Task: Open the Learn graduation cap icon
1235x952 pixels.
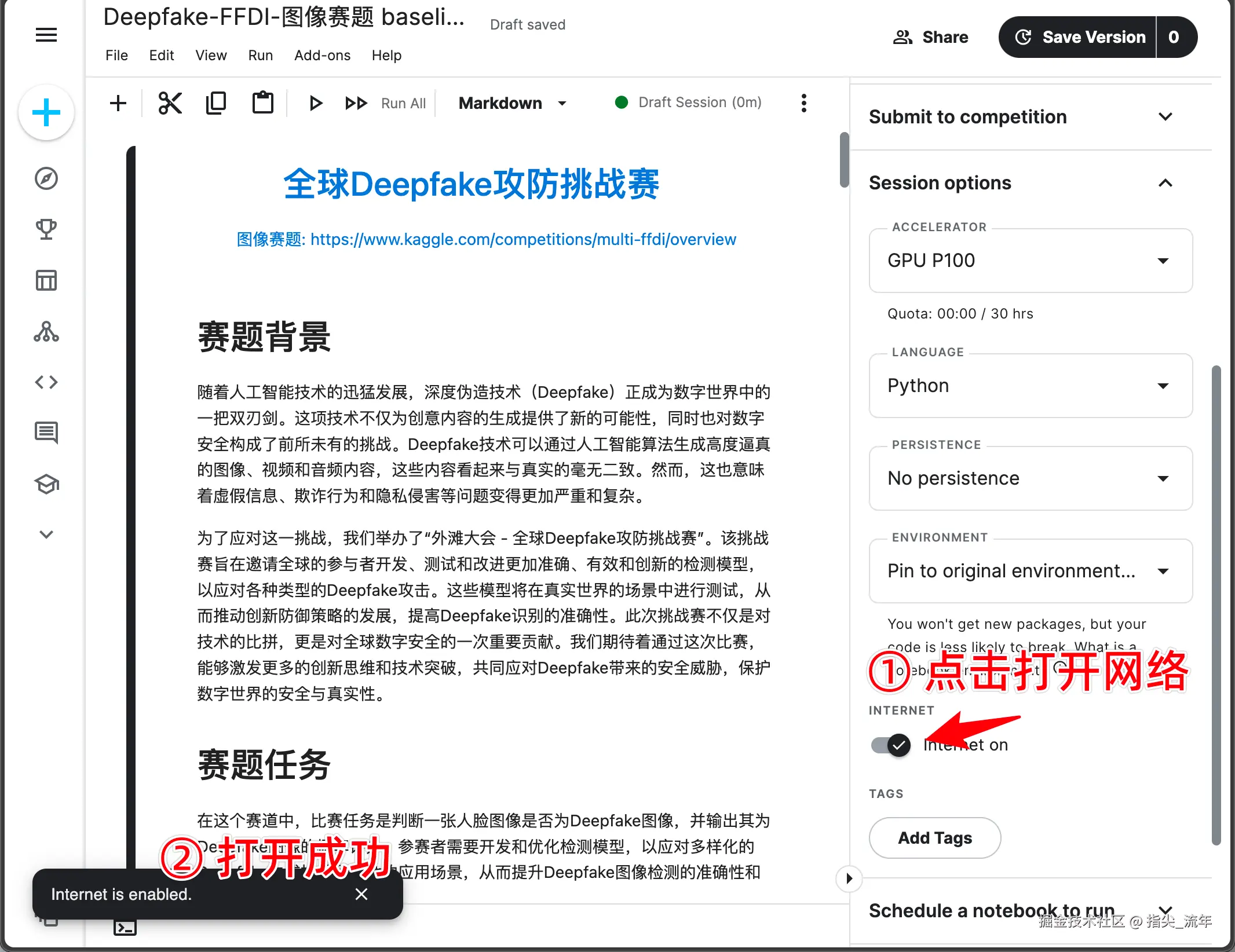Action: pos(46,484)
